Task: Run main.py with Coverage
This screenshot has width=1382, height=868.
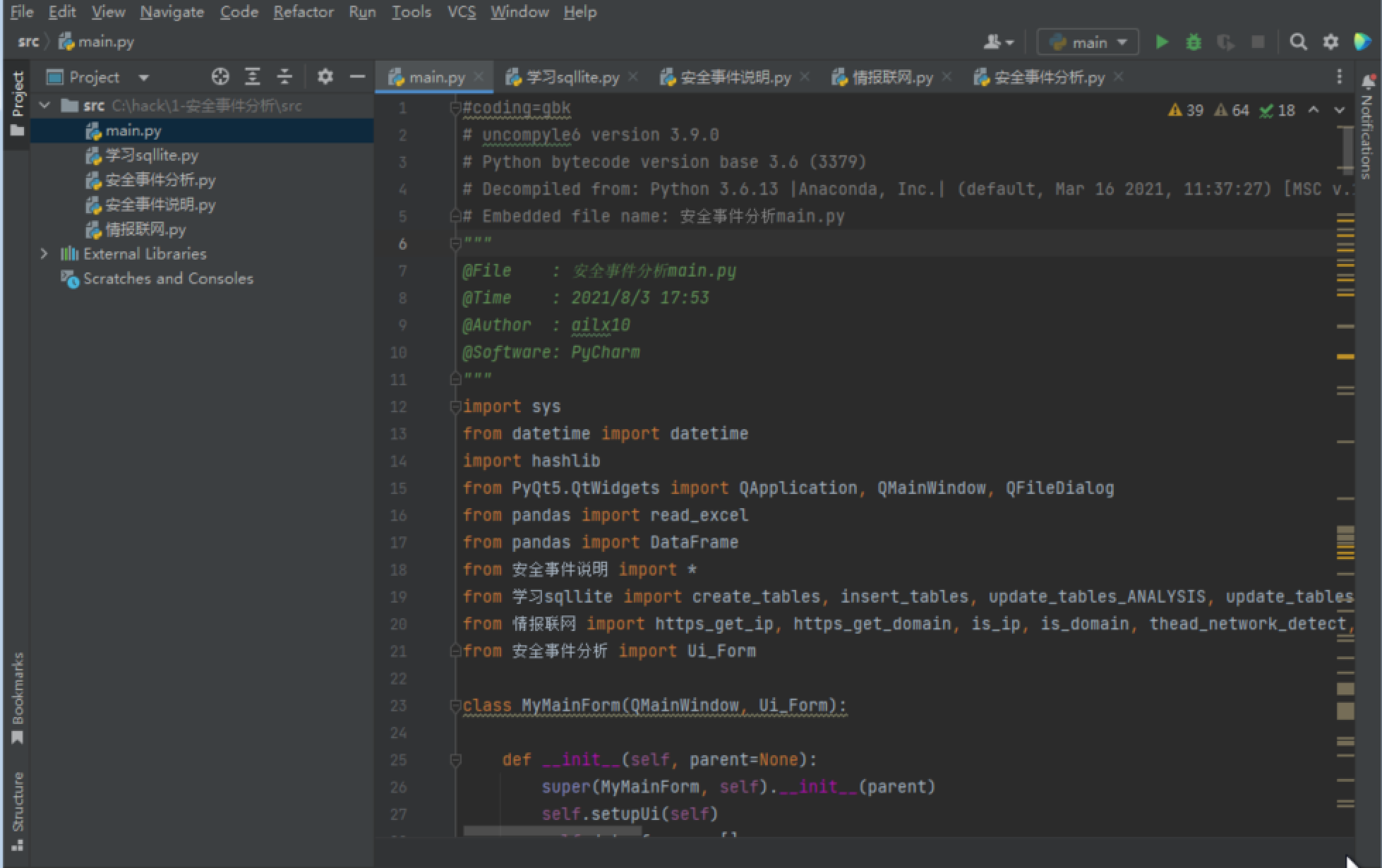Action: [x=1225, y=42]
